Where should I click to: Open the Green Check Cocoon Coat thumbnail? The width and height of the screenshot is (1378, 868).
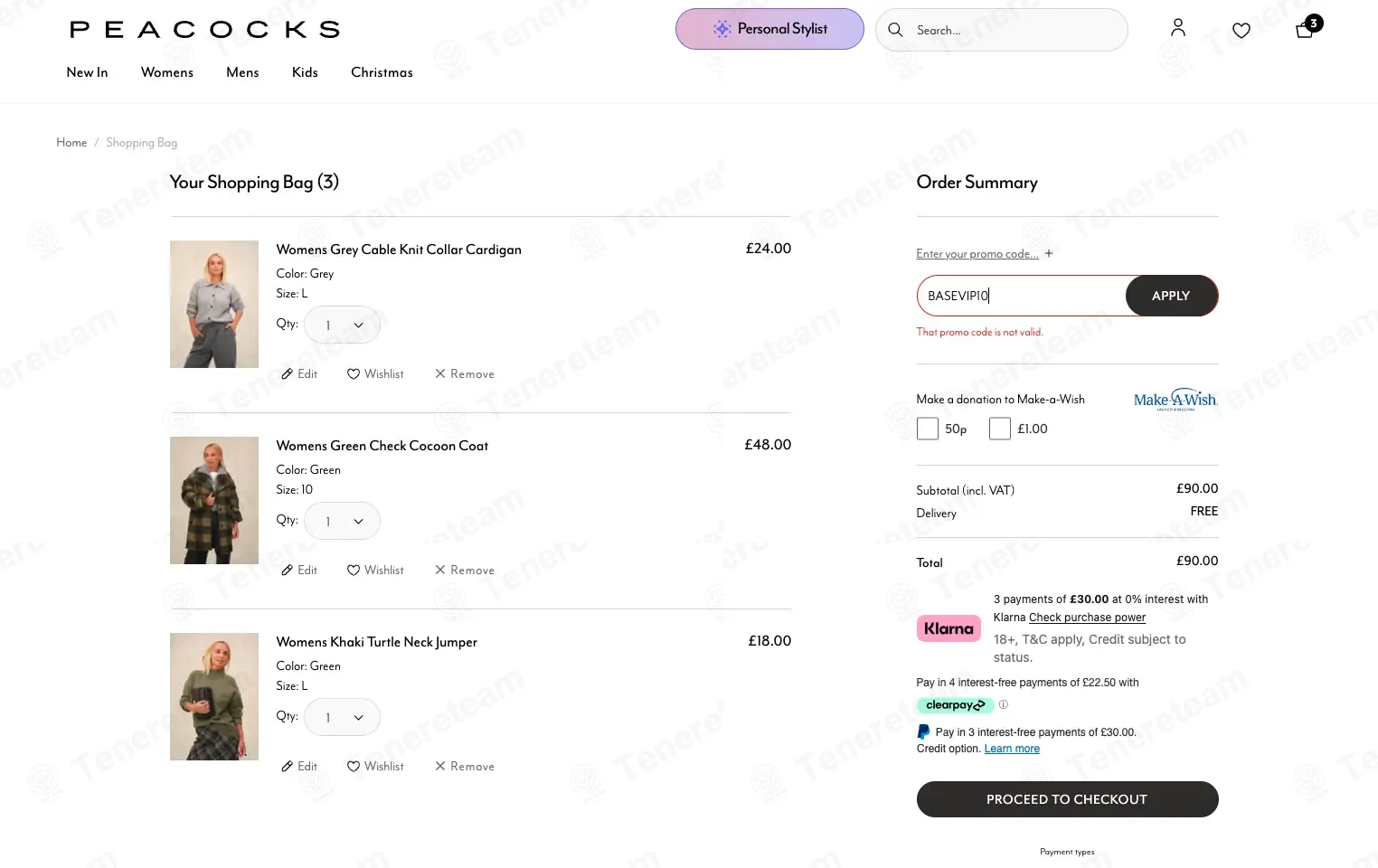click(x=214, y=500)
